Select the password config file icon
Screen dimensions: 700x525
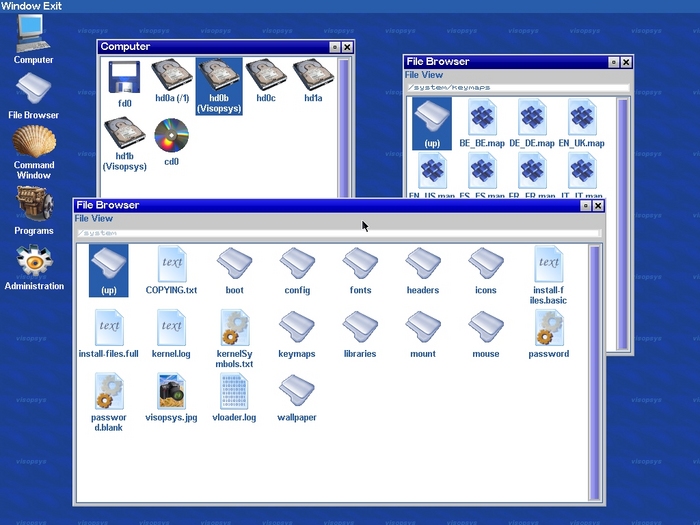coord(548,328)
